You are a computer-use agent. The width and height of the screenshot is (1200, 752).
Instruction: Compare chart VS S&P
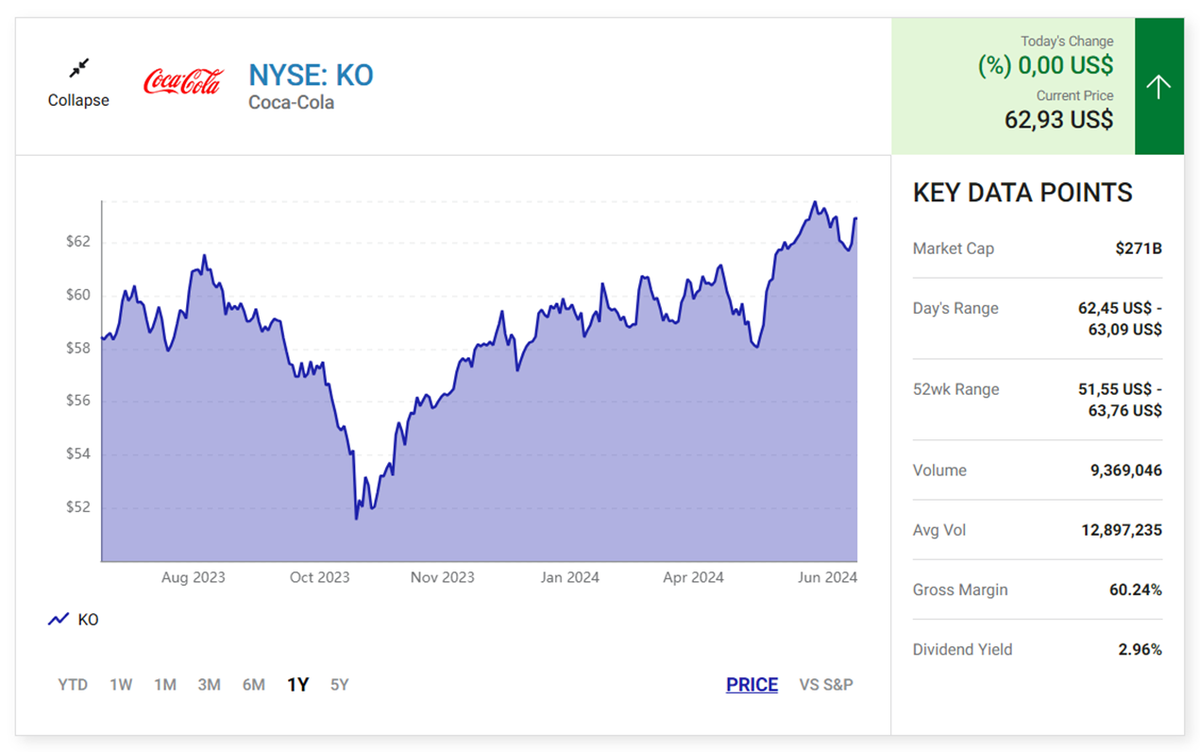(x=826, y=685)
